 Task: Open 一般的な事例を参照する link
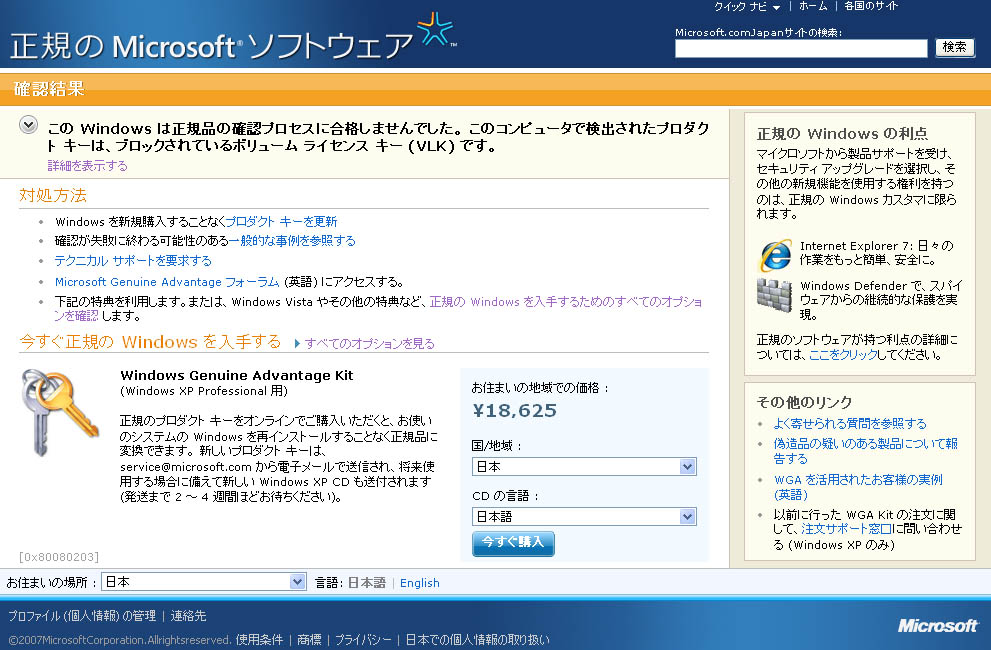click(292, 241)
